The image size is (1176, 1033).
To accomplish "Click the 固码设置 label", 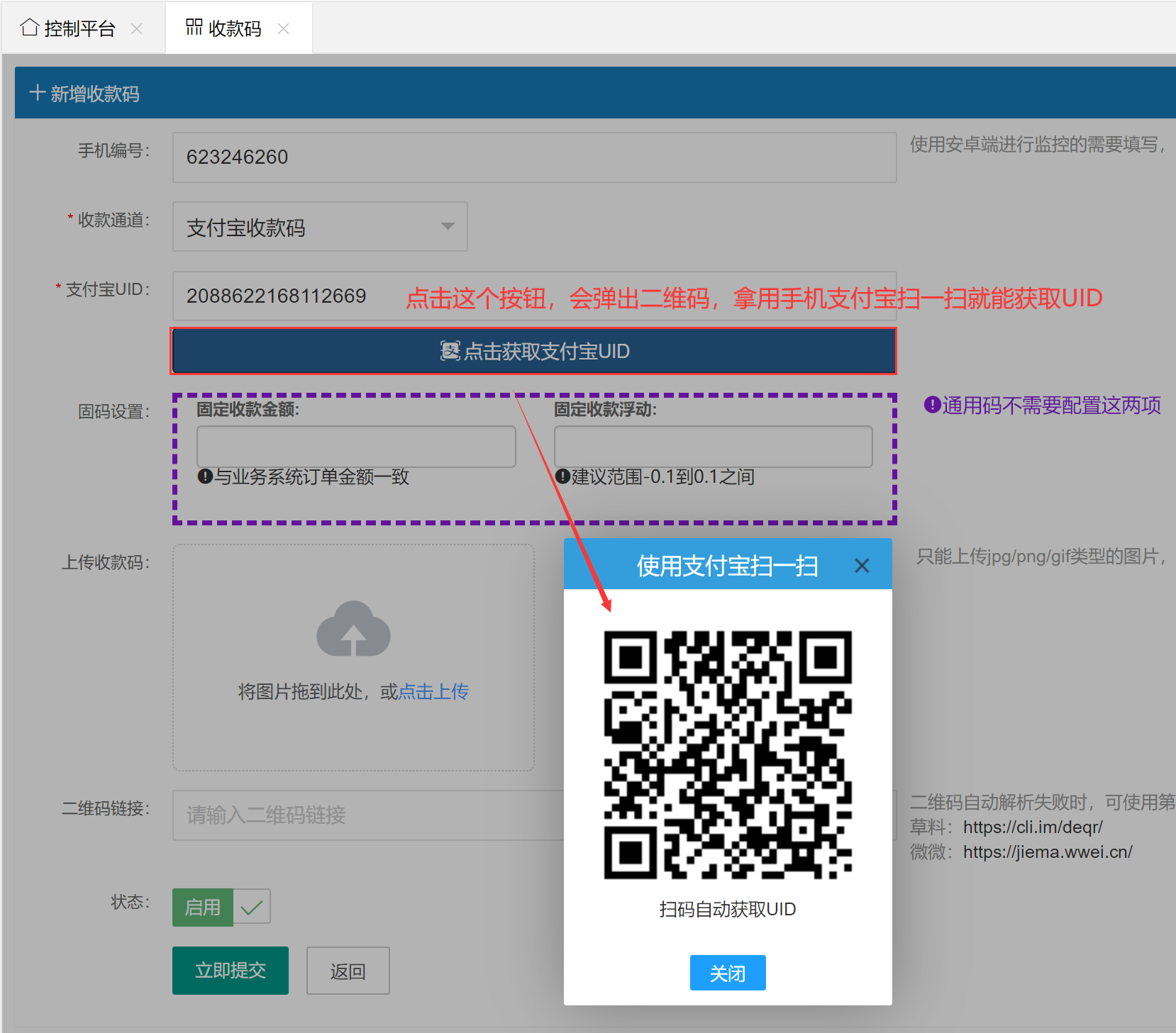I will pos(113,411).
